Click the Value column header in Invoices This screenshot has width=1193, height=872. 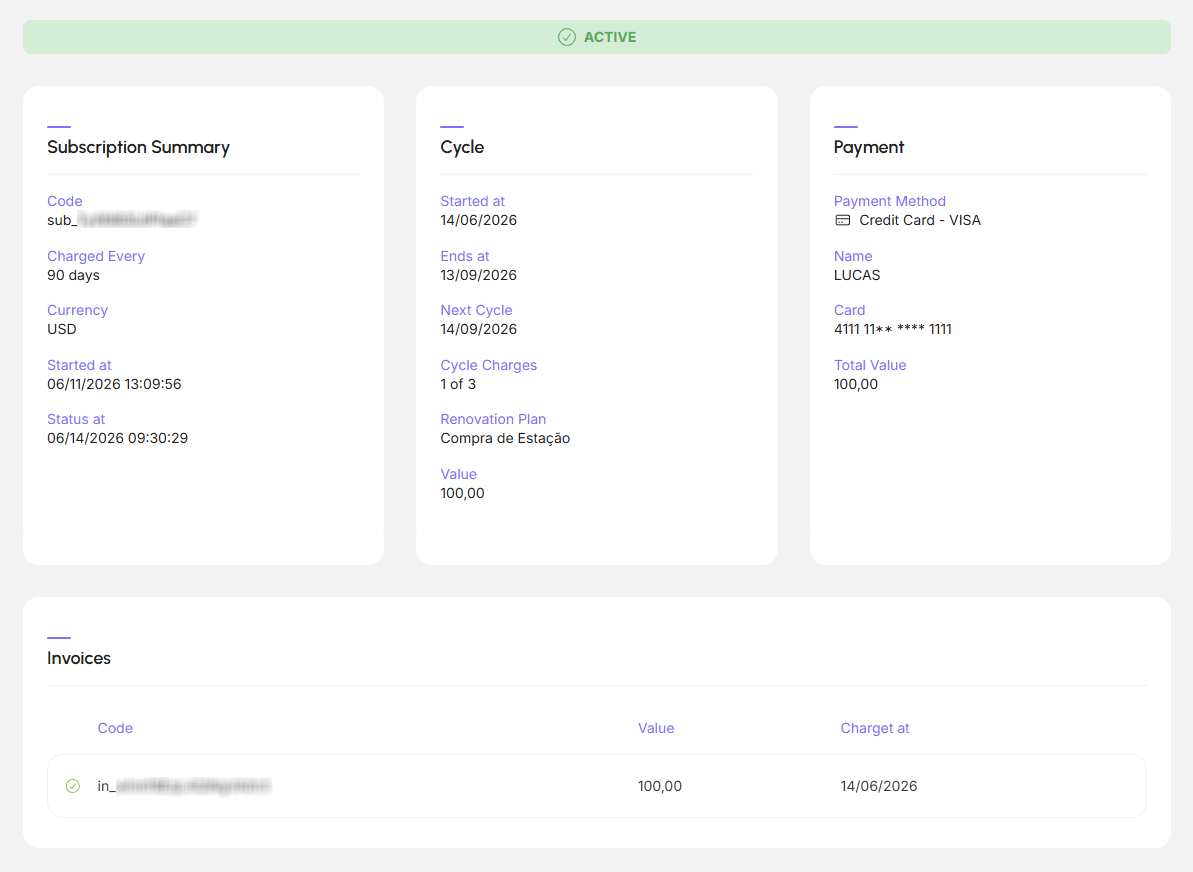(x=656, y=728)
